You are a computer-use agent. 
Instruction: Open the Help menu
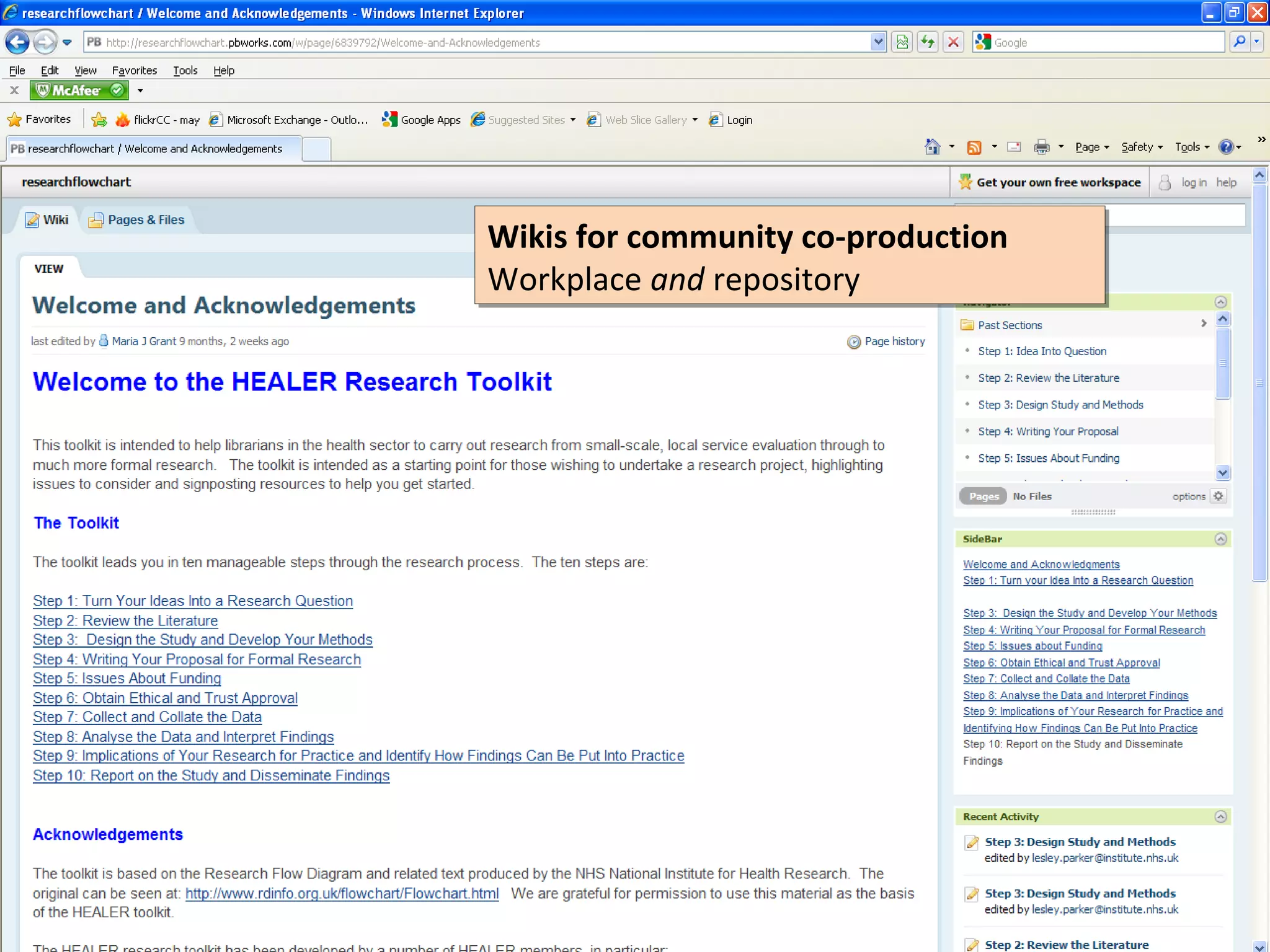coord(224,70)
